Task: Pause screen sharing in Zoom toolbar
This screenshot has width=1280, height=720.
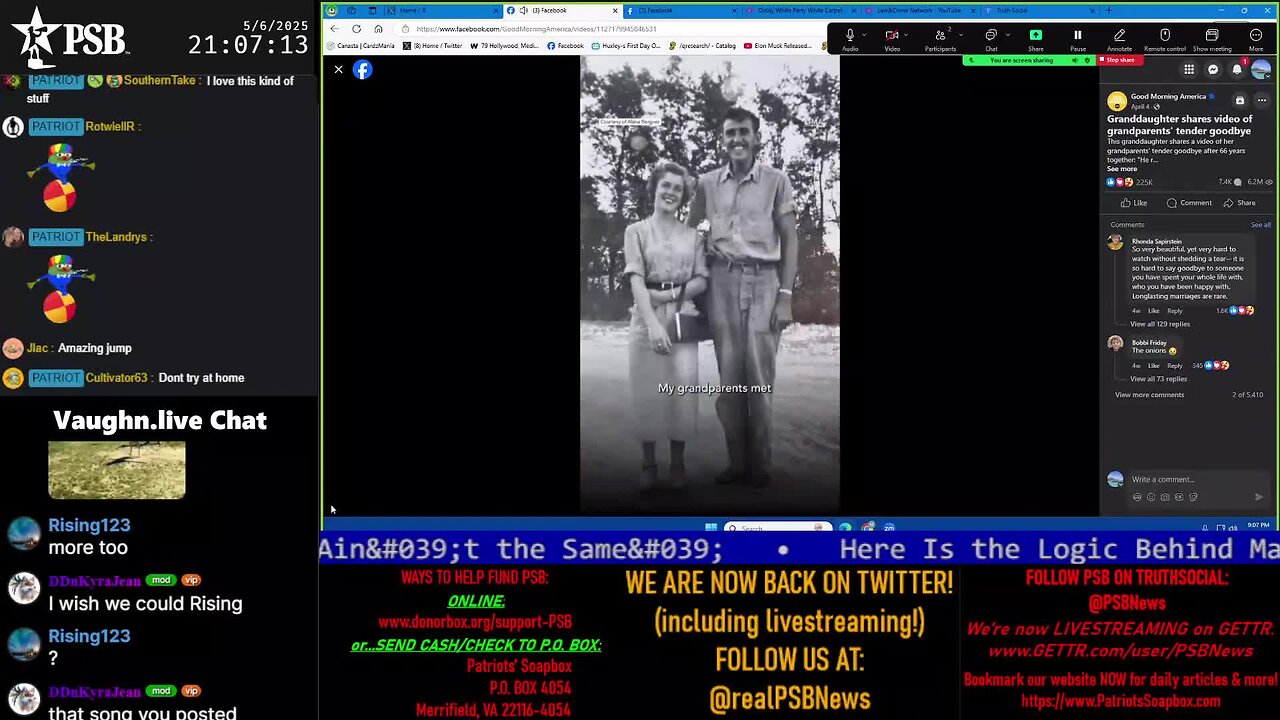Action: coord(1077,39)
